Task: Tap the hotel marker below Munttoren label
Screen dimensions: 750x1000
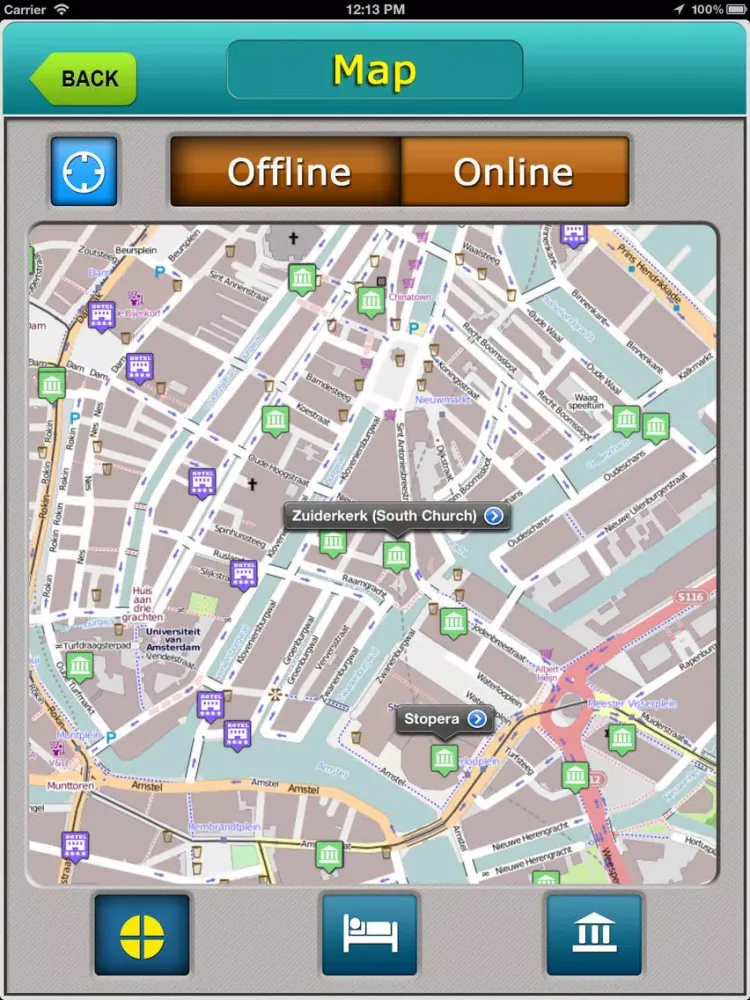Action: [75, 848]
